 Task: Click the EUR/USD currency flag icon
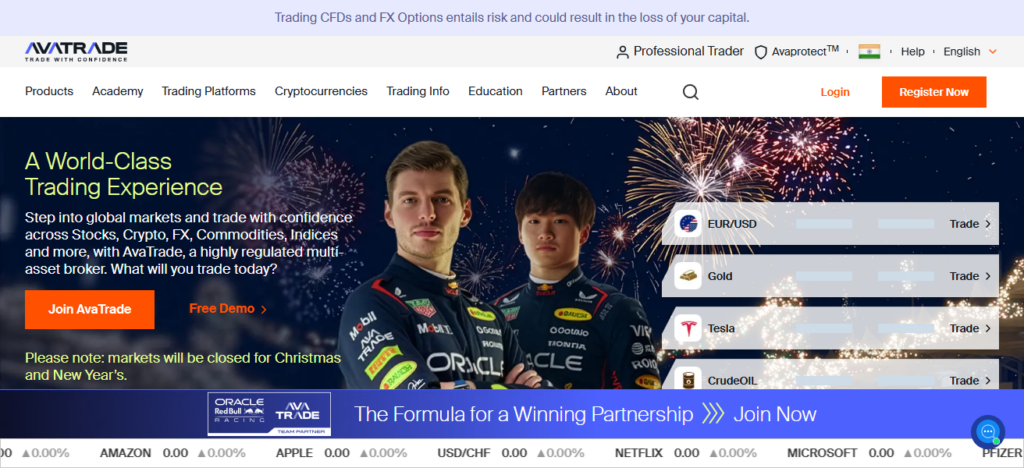click(688, 224)
